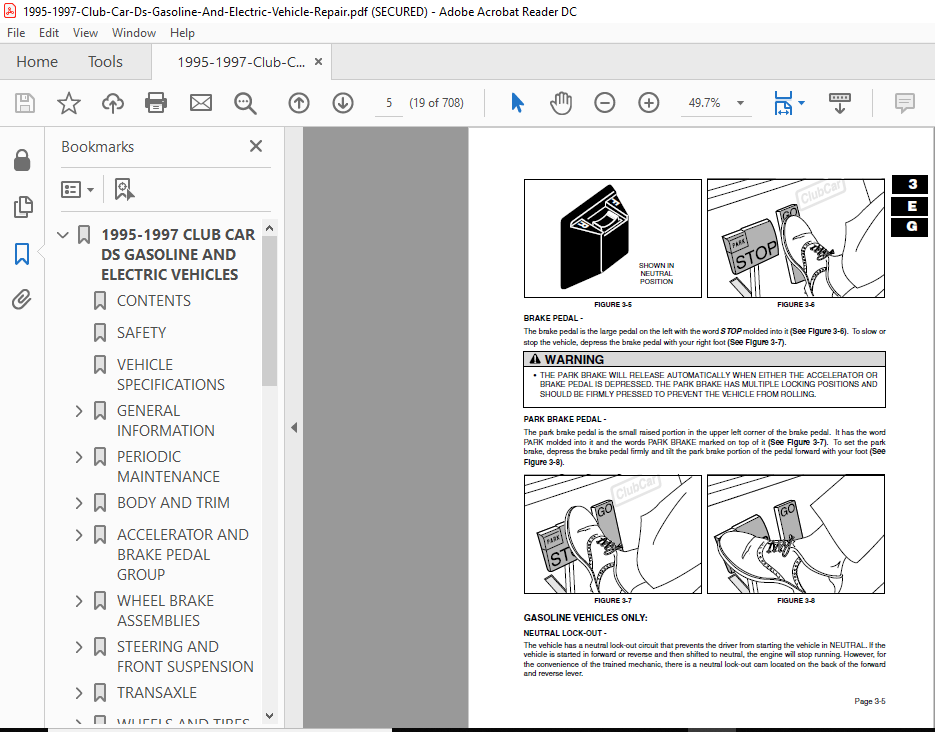Image resolution: width=935 pixels, height=732 pixels.
Task: Open the Edit menu
Action: tap(49, 33)
